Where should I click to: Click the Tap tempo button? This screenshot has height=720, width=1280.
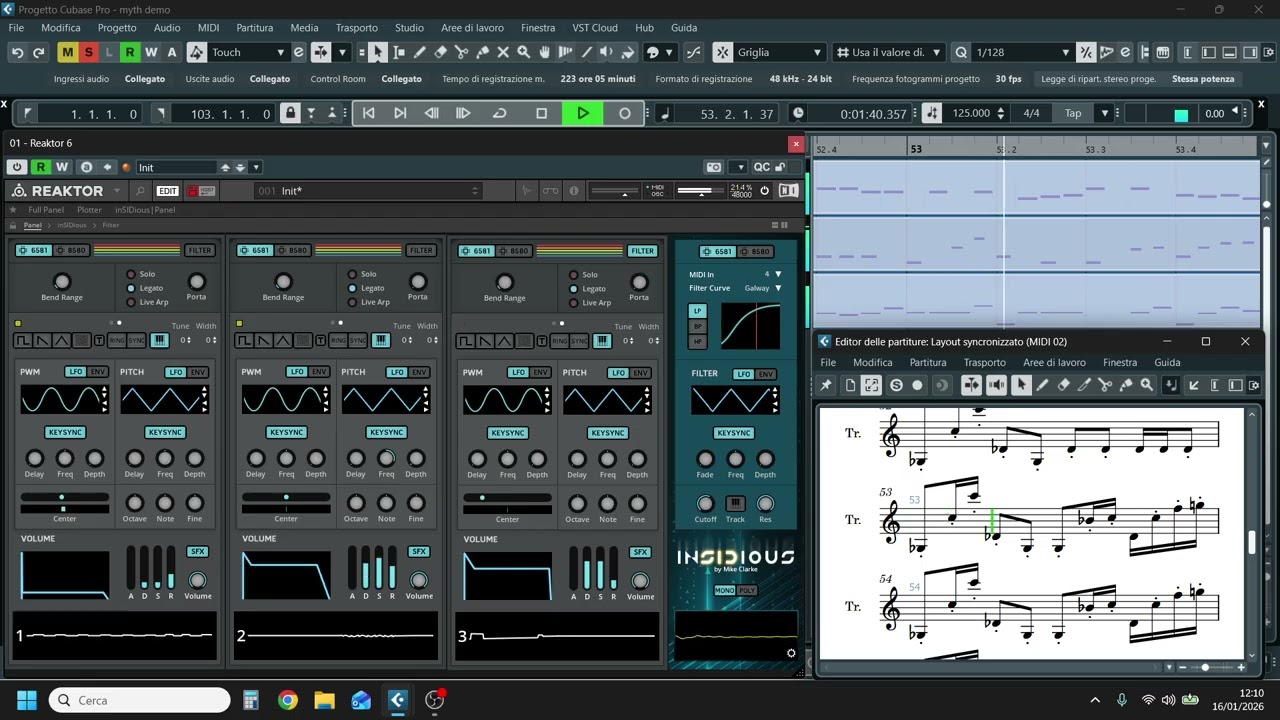coord(1073,113)
